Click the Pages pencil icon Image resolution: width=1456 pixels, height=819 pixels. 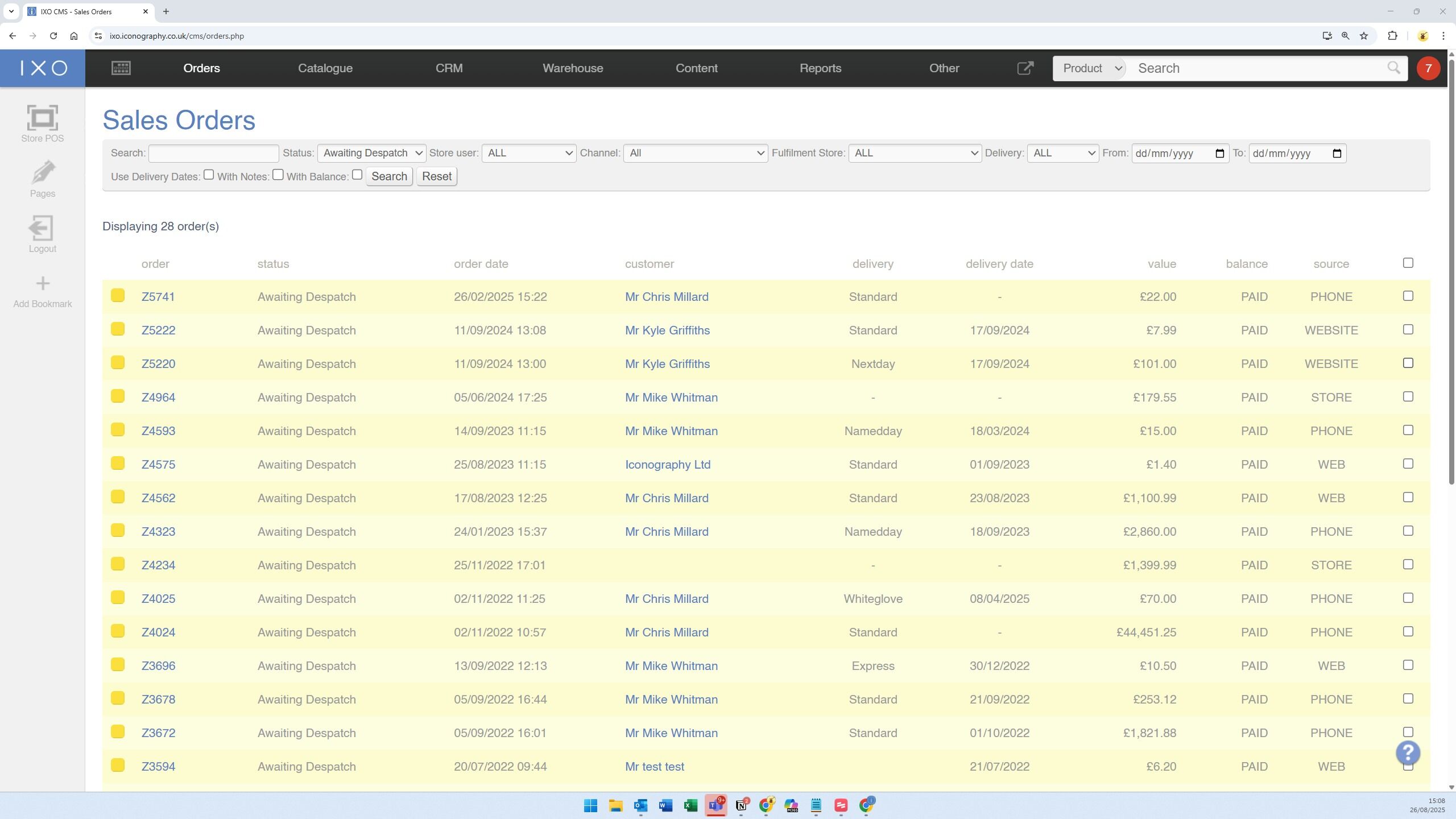coord(42,173)
